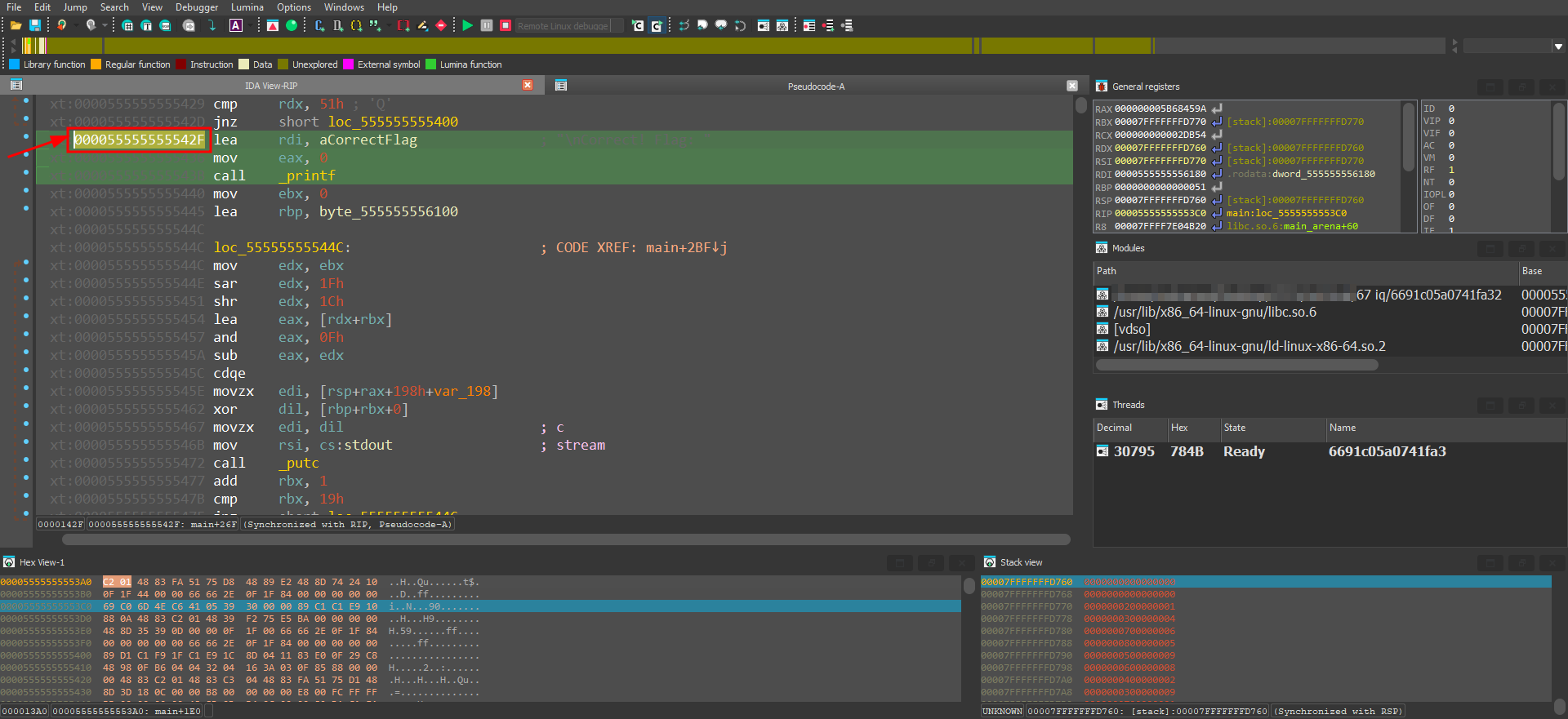The image size is (1568, 719).
Task: Click the External symbol magenta swatch
Action: click(349, 64)
